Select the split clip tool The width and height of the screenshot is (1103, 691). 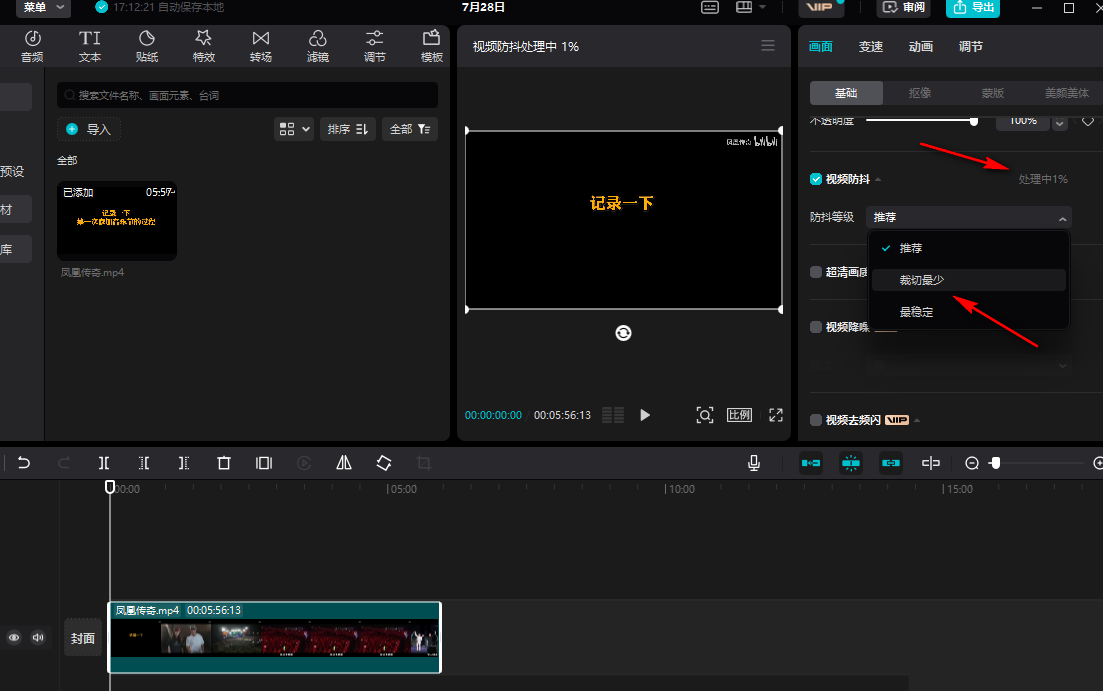tap(104, 463)
